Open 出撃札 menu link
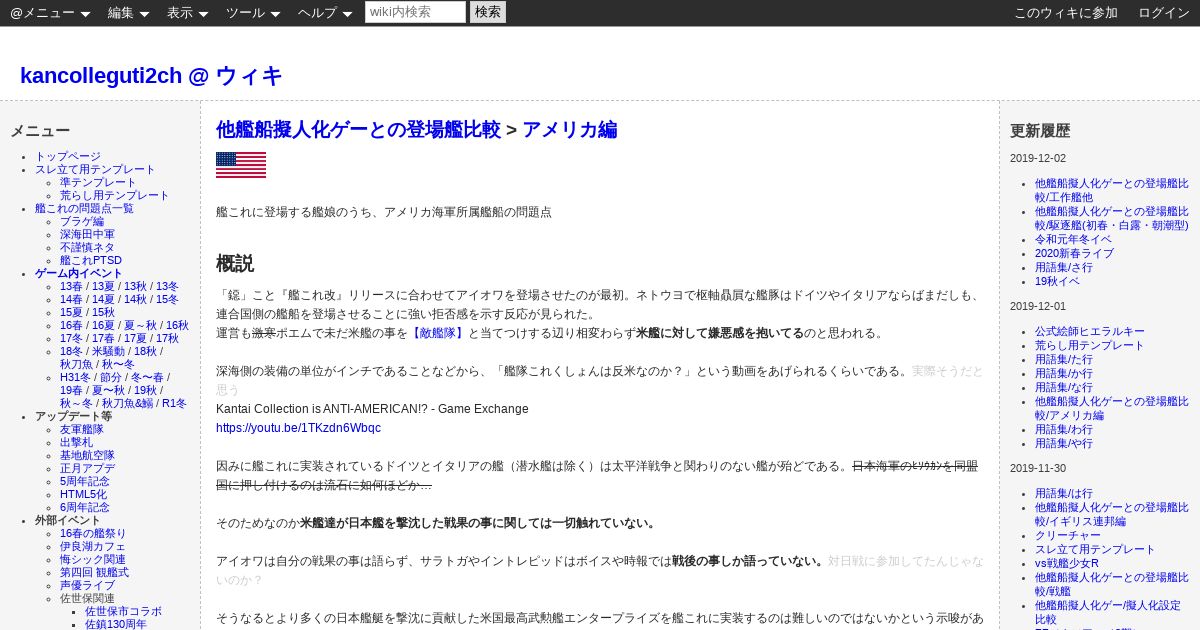Screen dimensions: 1200x630 (76, 443)
